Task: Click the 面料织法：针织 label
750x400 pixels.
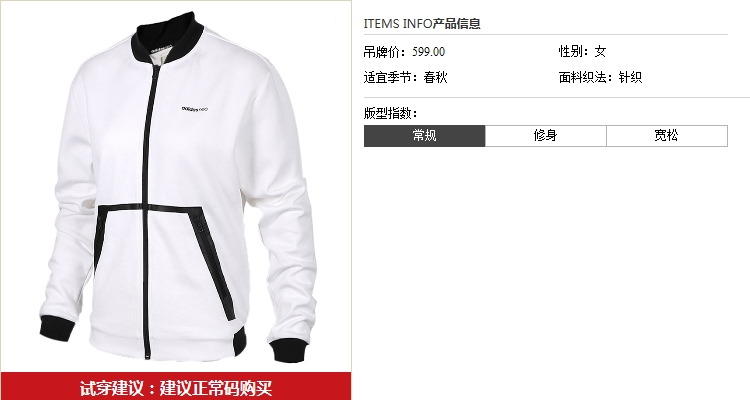Action: click(600, 78)
